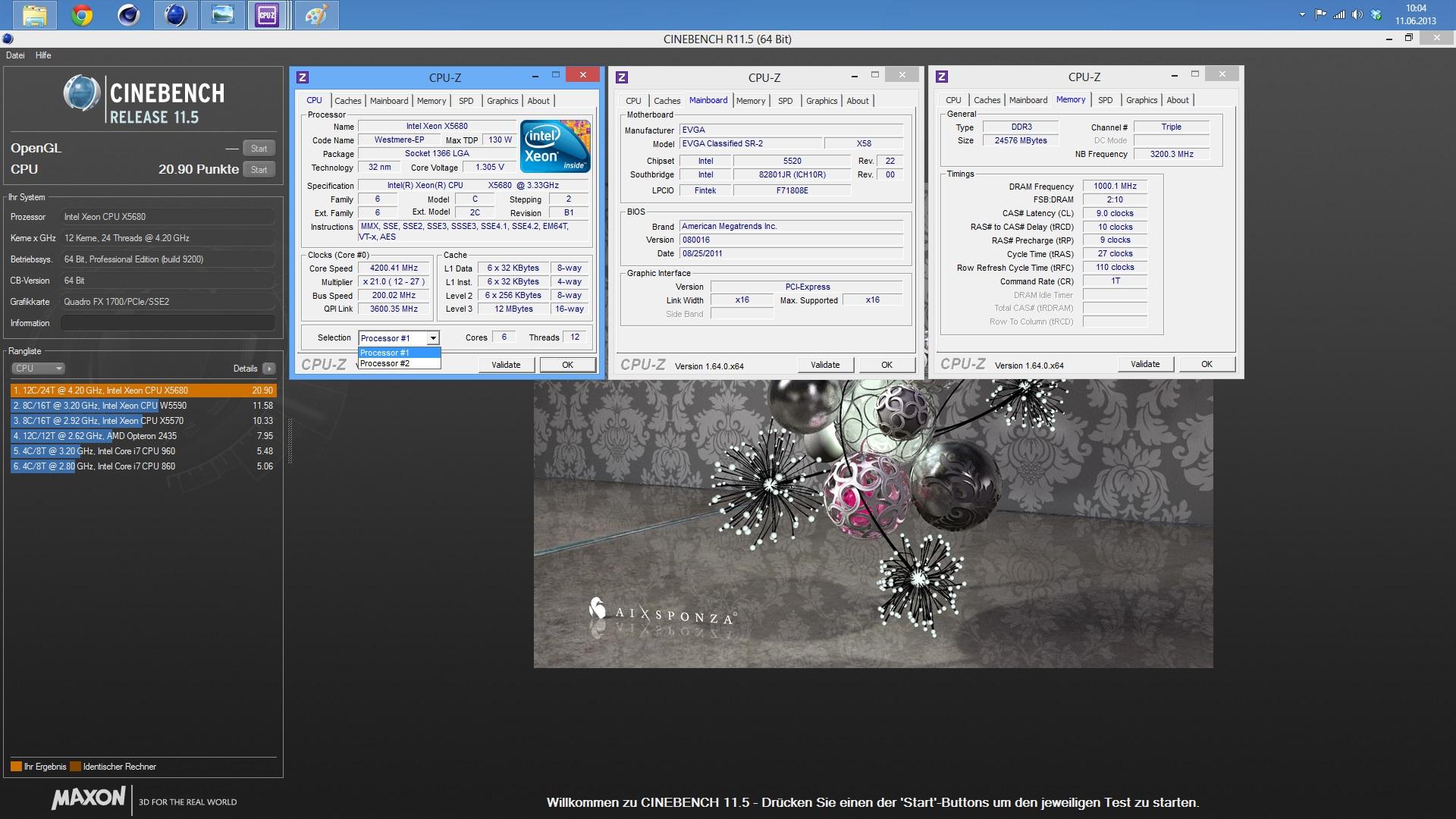Click the Intel Xeon inside logo

[555, 146]
